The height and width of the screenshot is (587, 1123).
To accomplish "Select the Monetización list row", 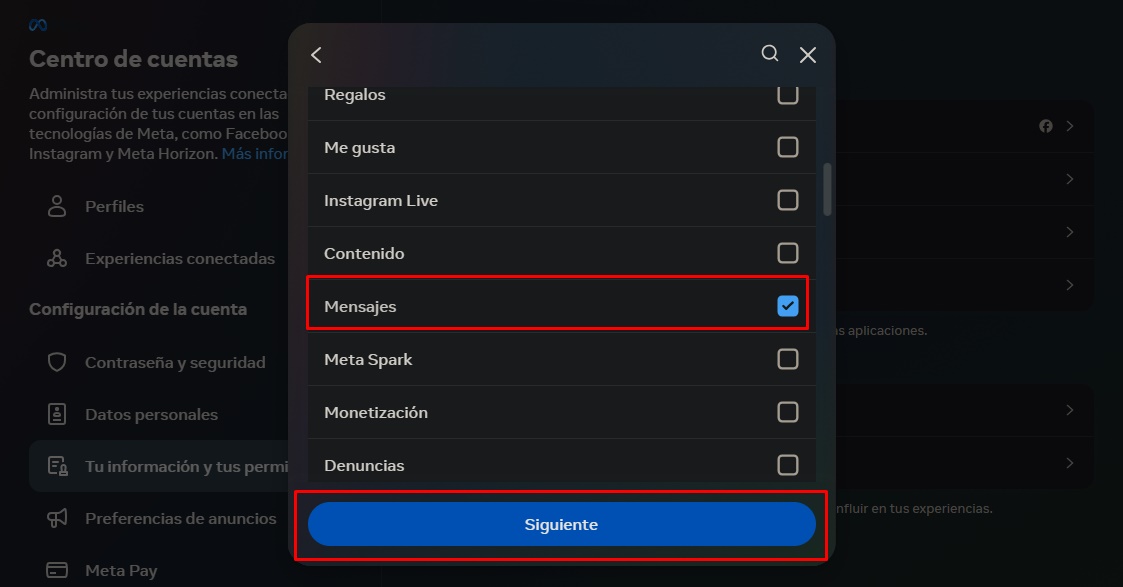I will [562, 412].
